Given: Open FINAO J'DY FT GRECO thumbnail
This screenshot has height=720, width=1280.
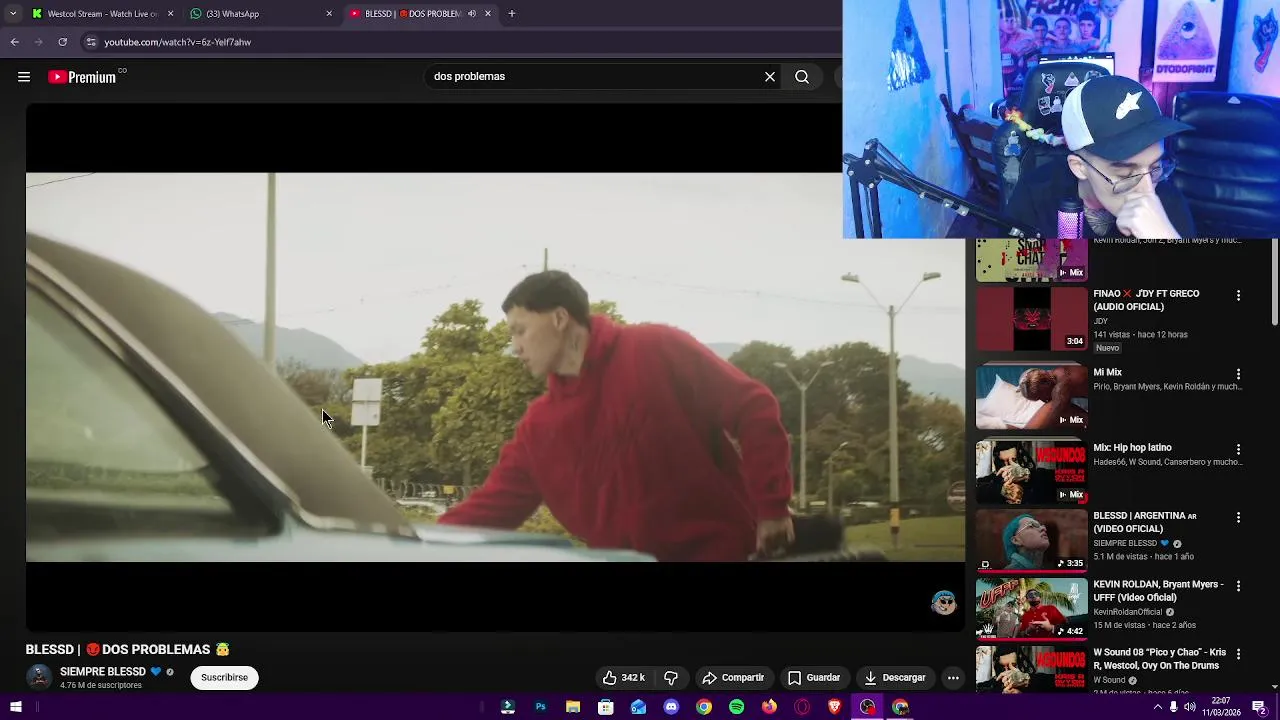Looking at the screenshot, I should pos(1031,319).
